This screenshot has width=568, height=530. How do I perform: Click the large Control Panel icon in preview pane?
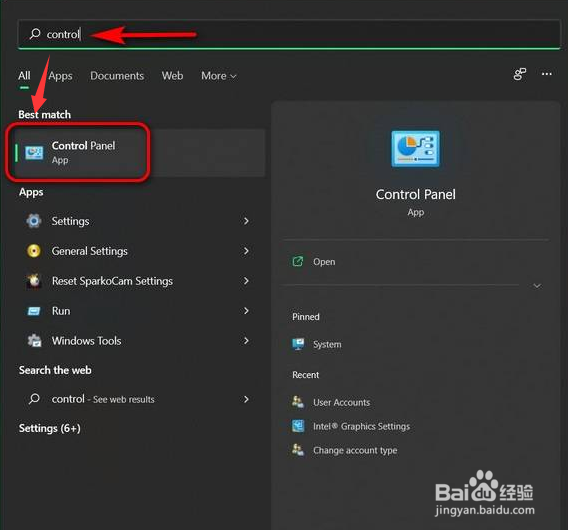pos(415,149)
